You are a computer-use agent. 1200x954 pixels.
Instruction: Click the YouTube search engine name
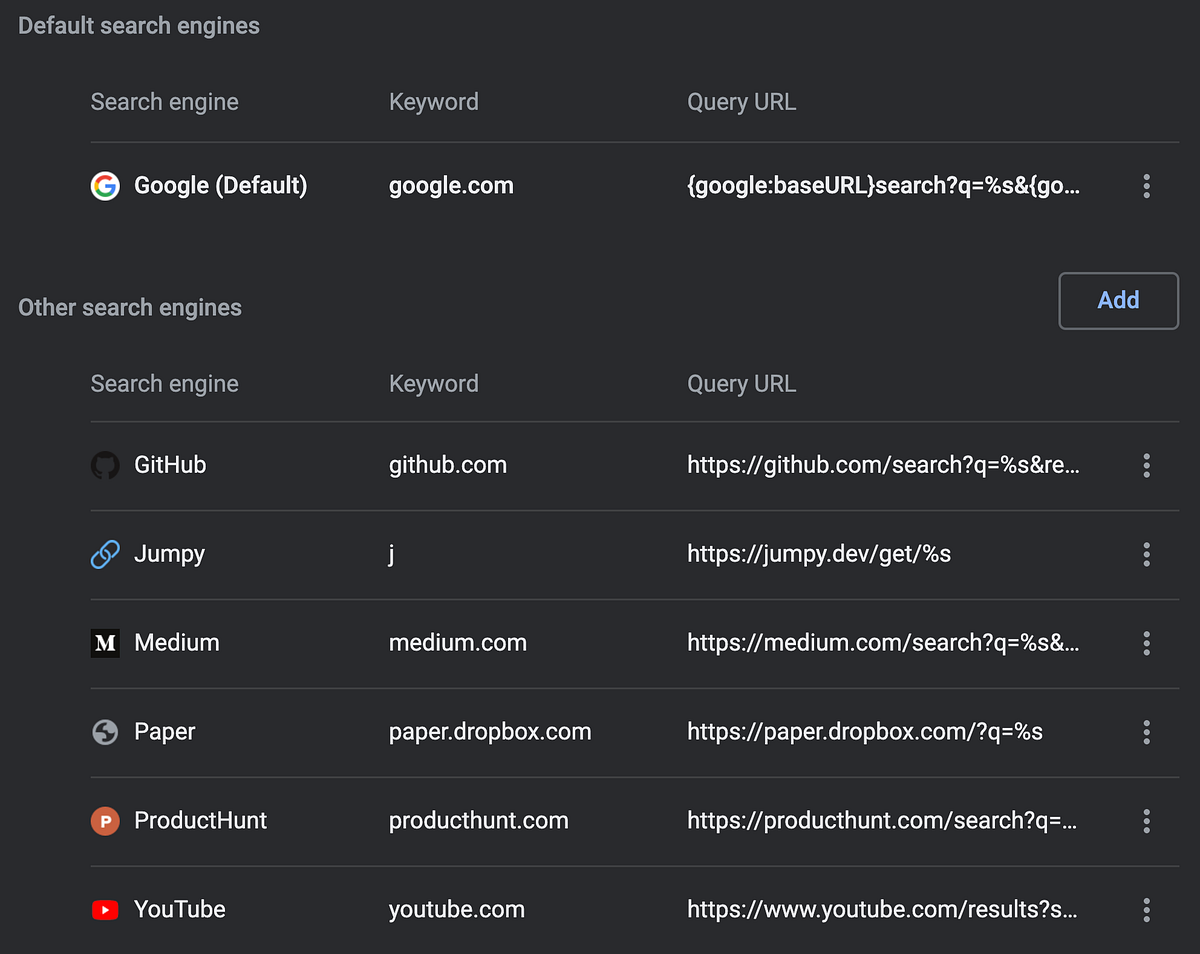[x=180, y=910]
